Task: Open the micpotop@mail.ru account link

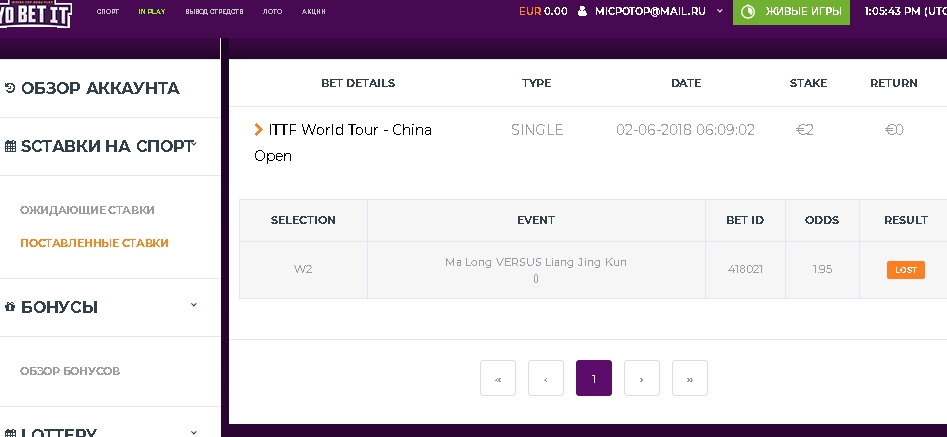Action: tap(650, 11)
